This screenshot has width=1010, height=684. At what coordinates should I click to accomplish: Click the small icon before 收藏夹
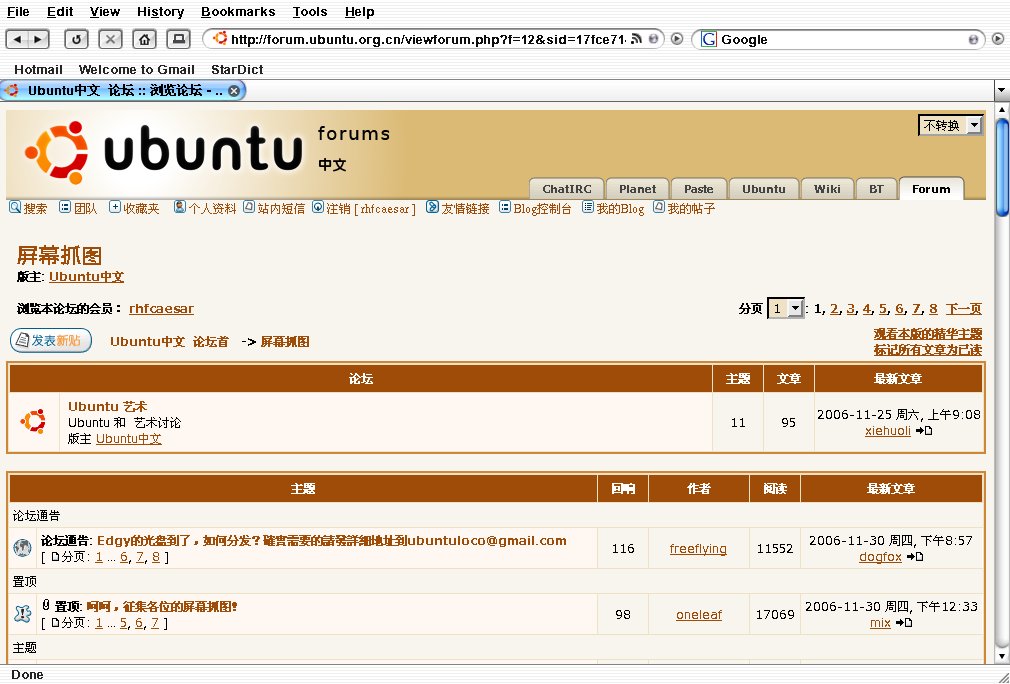point(115,207)
